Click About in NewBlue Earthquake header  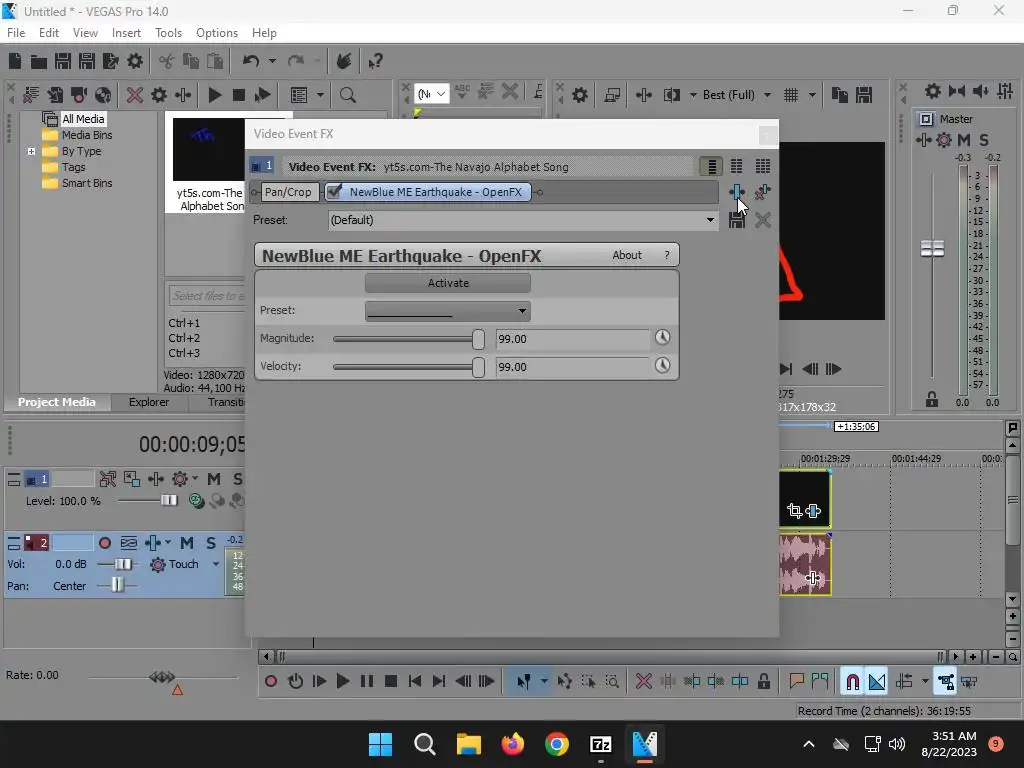point(627,255)
